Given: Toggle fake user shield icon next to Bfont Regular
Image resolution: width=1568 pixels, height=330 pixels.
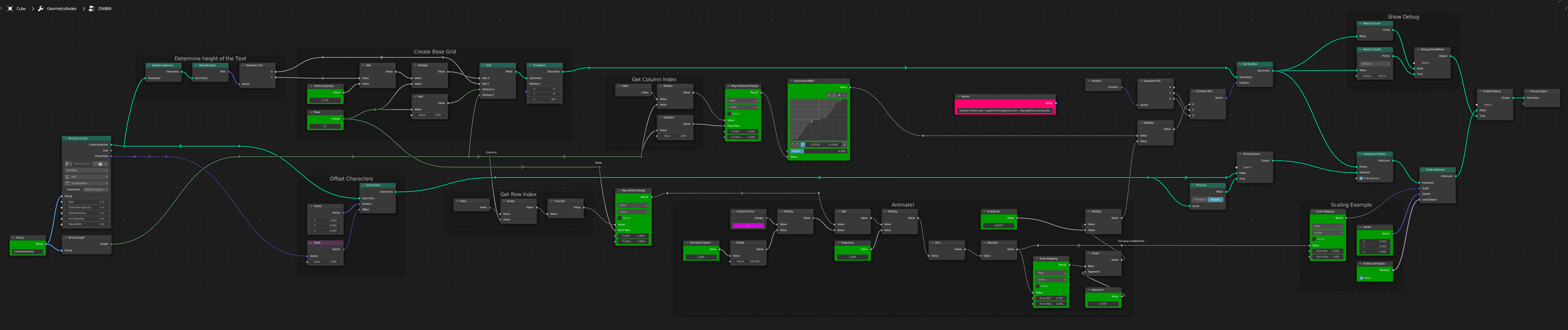Looking at the screenshot, I should (x=95, y=164).
